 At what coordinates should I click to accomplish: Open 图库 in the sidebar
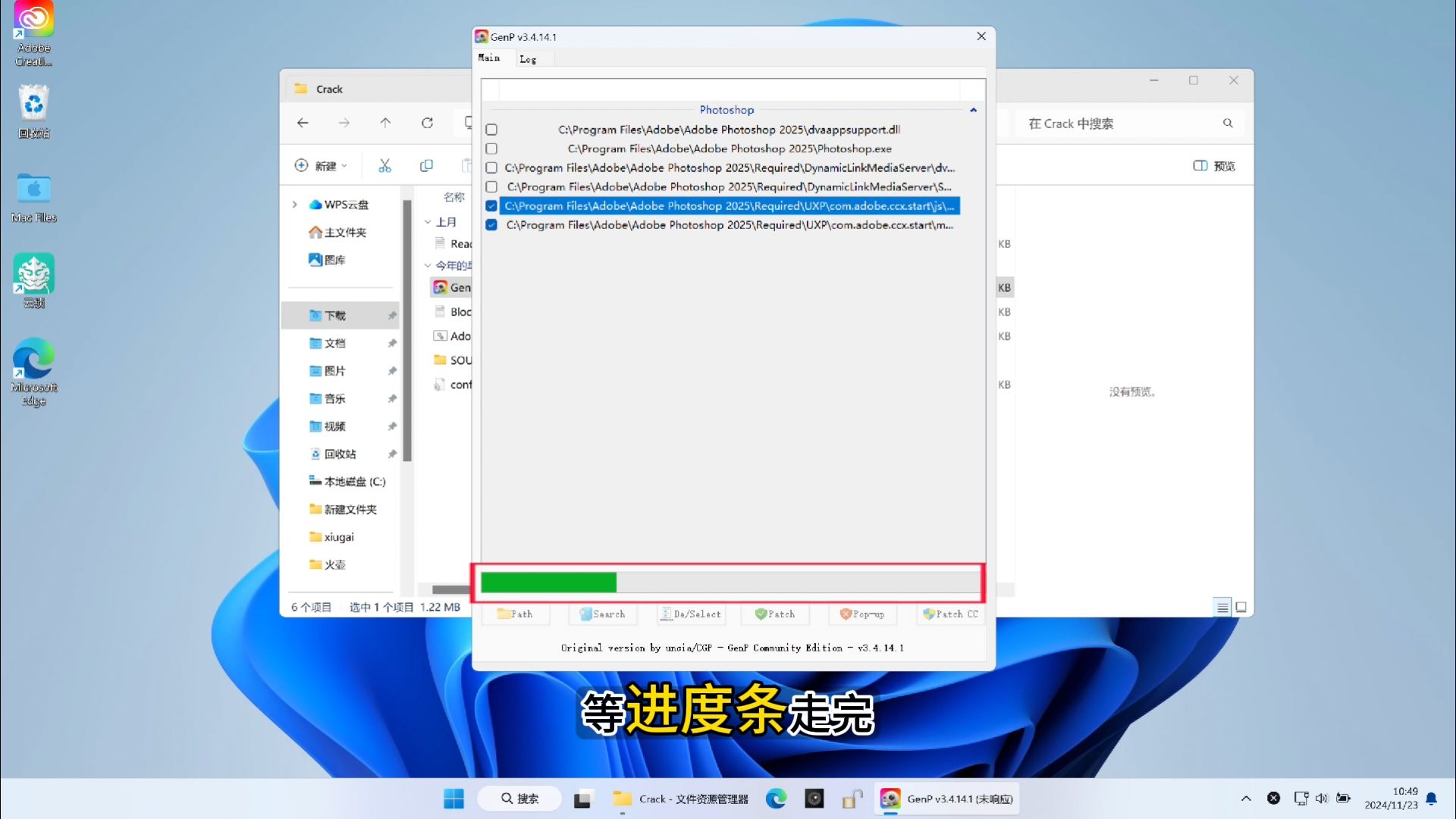(327, 260)
